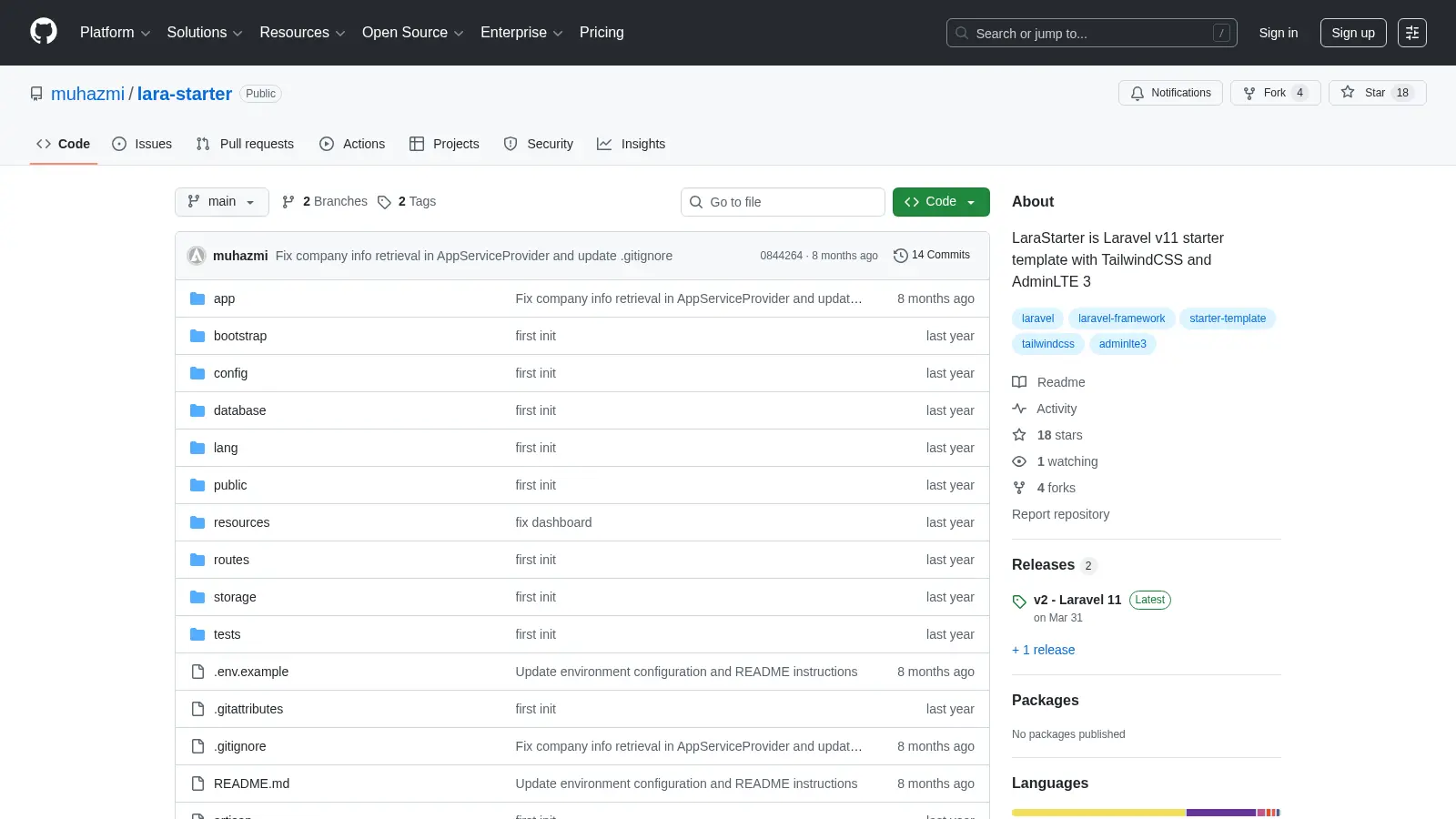Screen dimensions: 1456x819
Task: Click the commit history clock icon
Action: 901,256
